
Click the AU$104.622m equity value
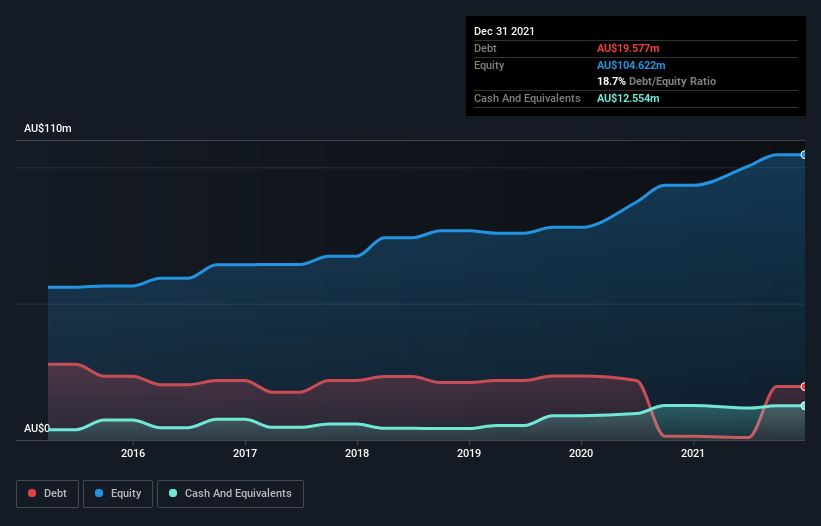click(631, 65)
